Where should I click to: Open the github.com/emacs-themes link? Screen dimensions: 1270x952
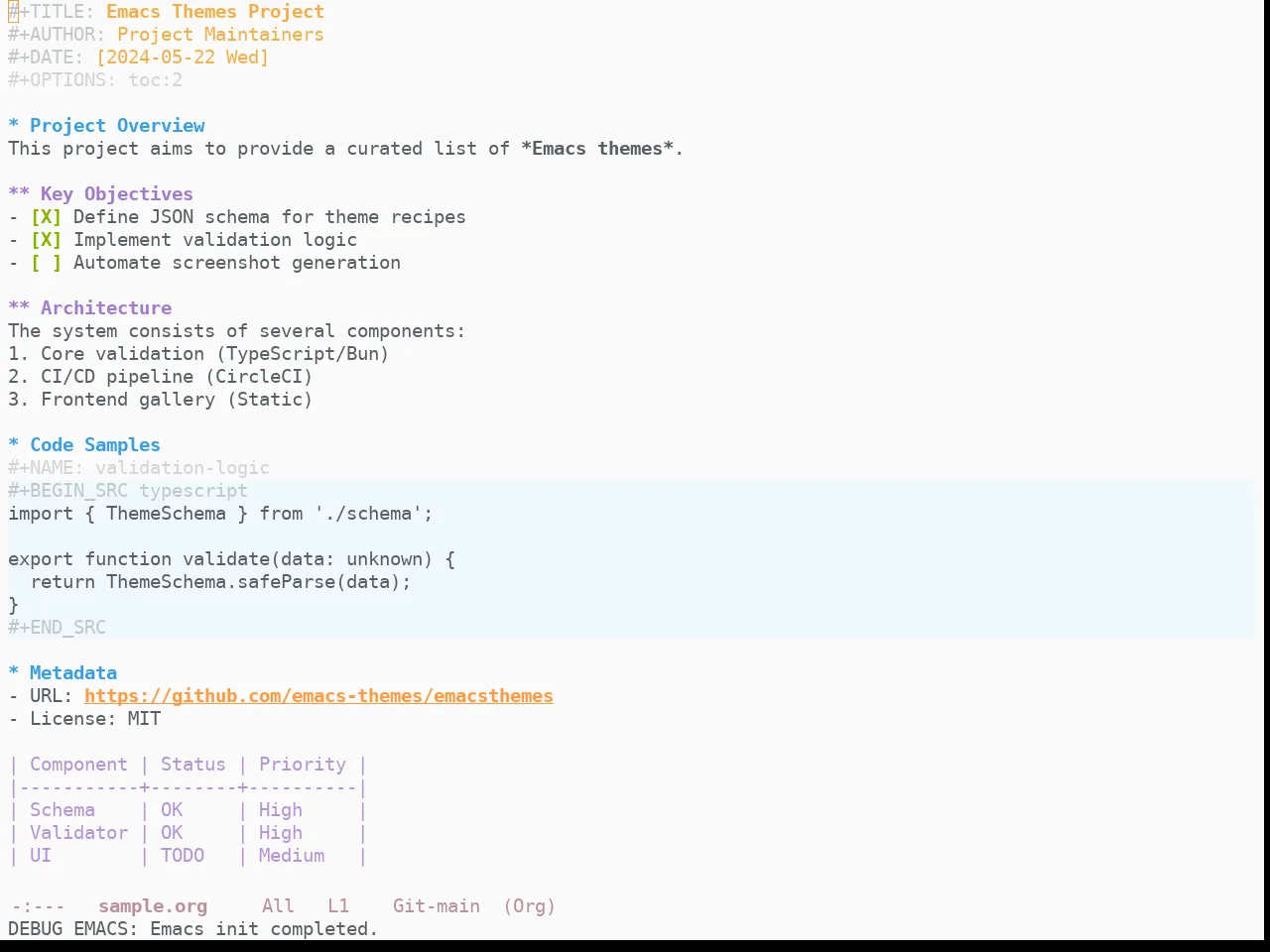tap(318, 696)
